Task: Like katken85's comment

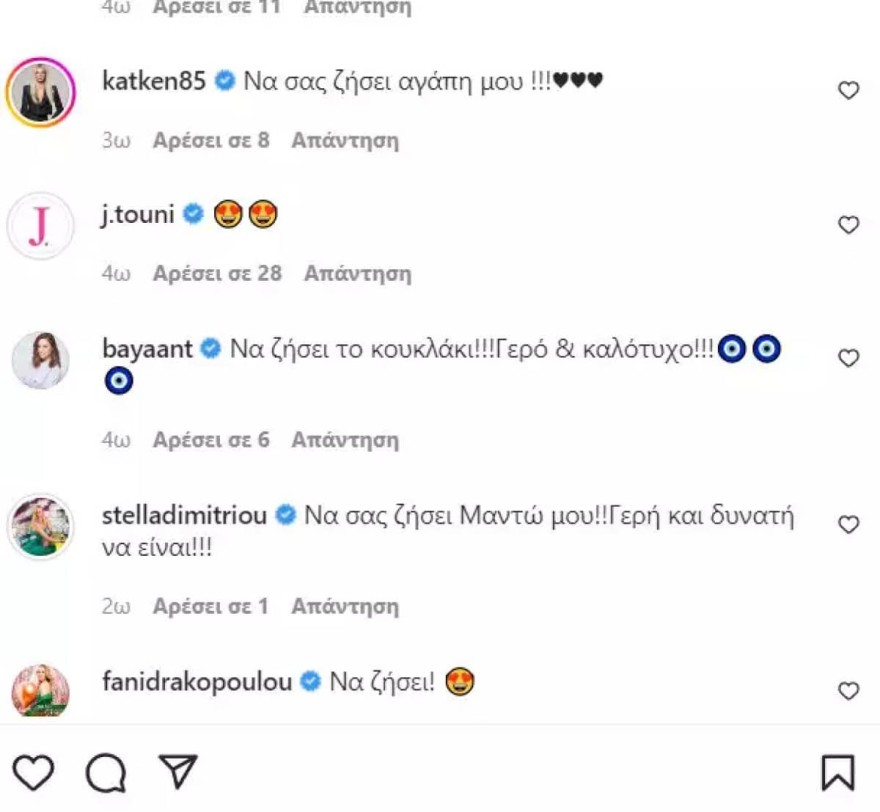Action: click(x=848, y=91)
